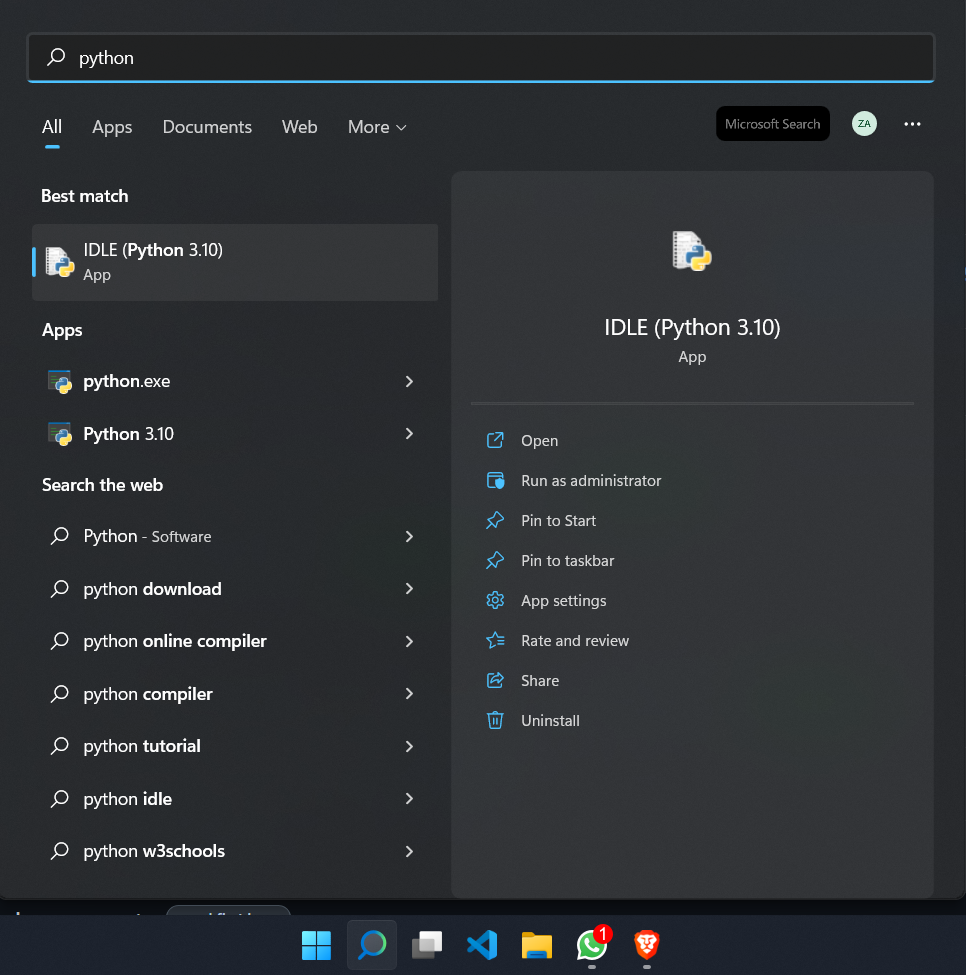This screenshot has width=966, height=975.
Task: Click the Open launch icon
Action: point(495,440)
